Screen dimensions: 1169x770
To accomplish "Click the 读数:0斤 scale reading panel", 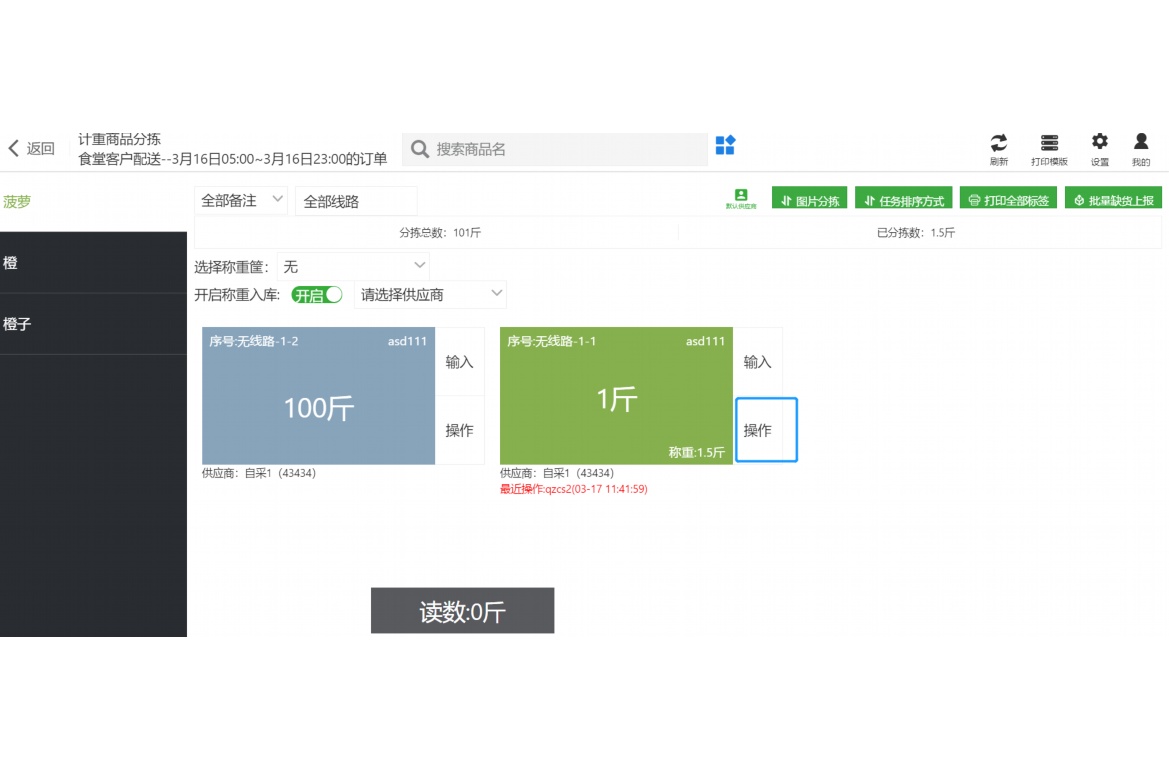I will (x=462, y=610).
